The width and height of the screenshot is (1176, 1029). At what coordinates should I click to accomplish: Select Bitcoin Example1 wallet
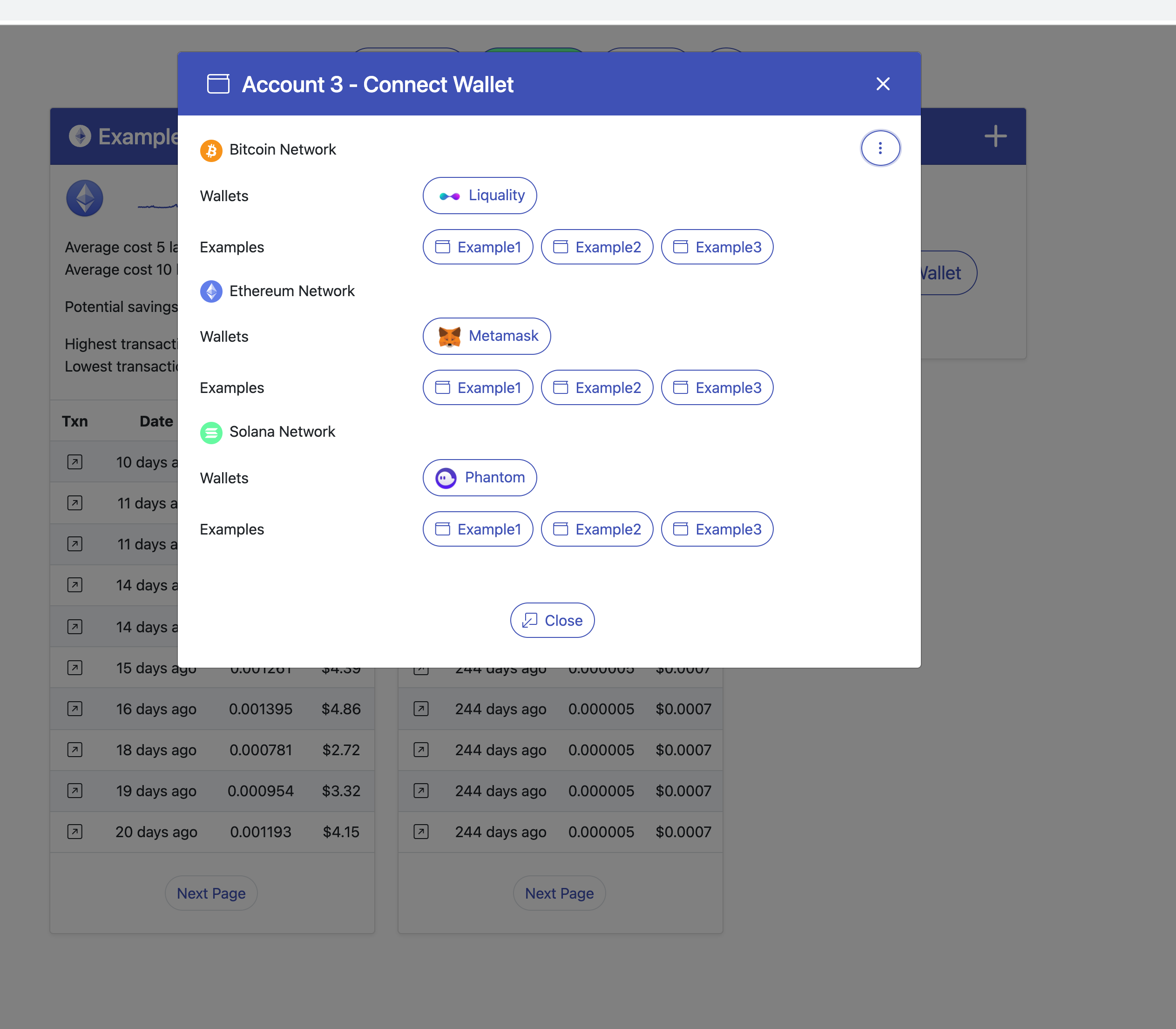tap(478, 248)
